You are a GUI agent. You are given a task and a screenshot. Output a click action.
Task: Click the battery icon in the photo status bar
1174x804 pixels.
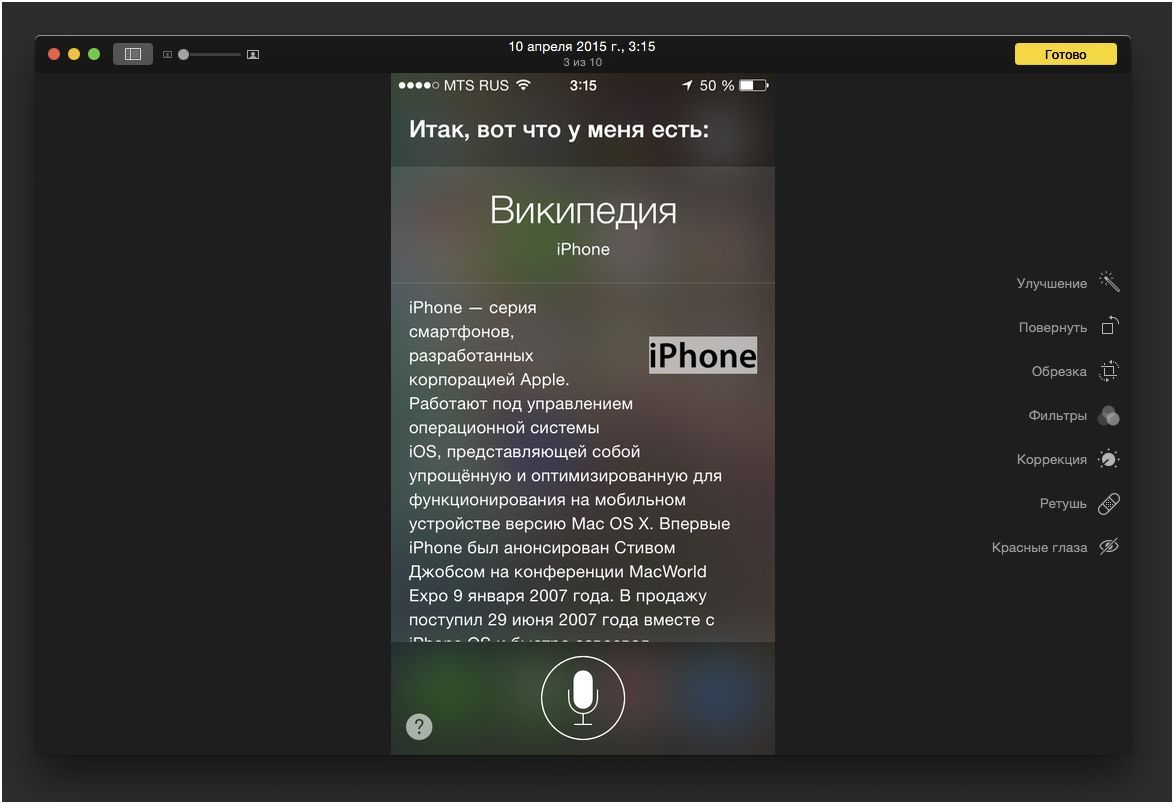755,86
